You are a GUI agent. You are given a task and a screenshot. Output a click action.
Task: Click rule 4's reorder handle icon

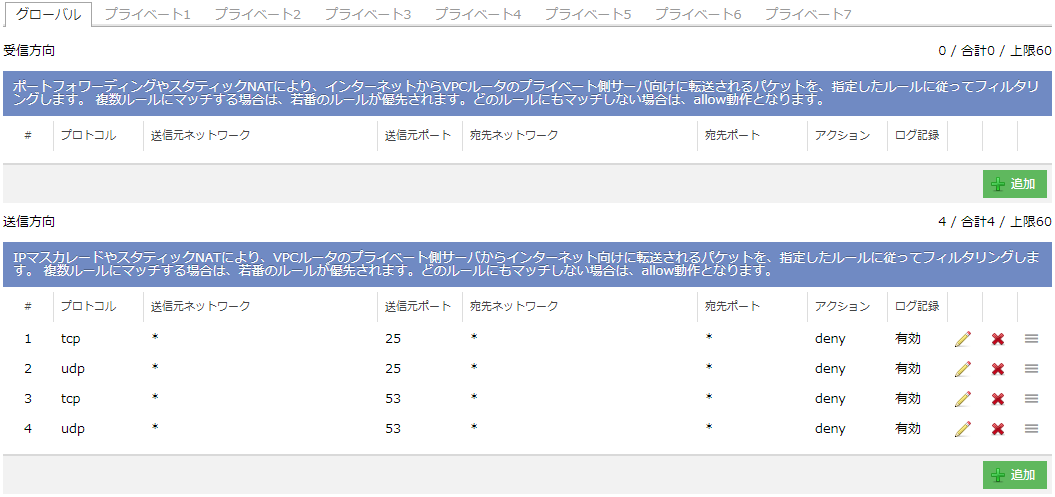coord(1032,429)
